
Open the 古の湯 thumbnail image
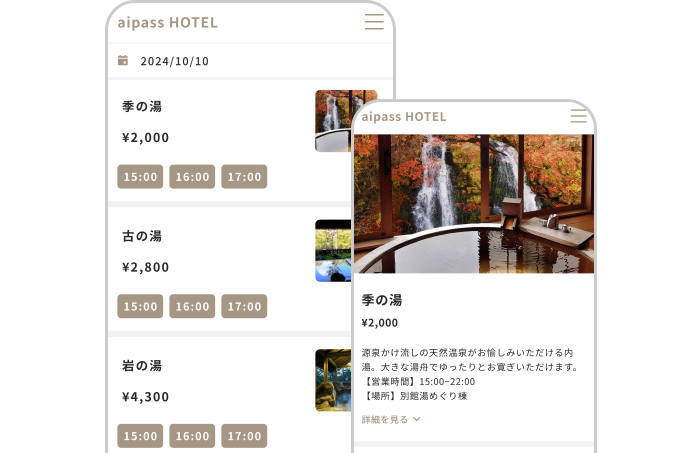tap(333, 250)
